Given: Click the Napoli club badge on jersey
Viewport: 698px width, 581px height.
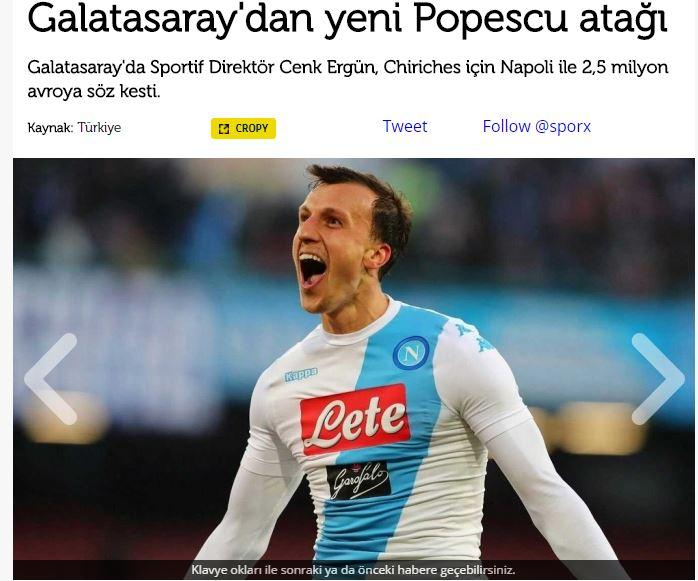Looking at the screenshot, I should click(411, 353).
